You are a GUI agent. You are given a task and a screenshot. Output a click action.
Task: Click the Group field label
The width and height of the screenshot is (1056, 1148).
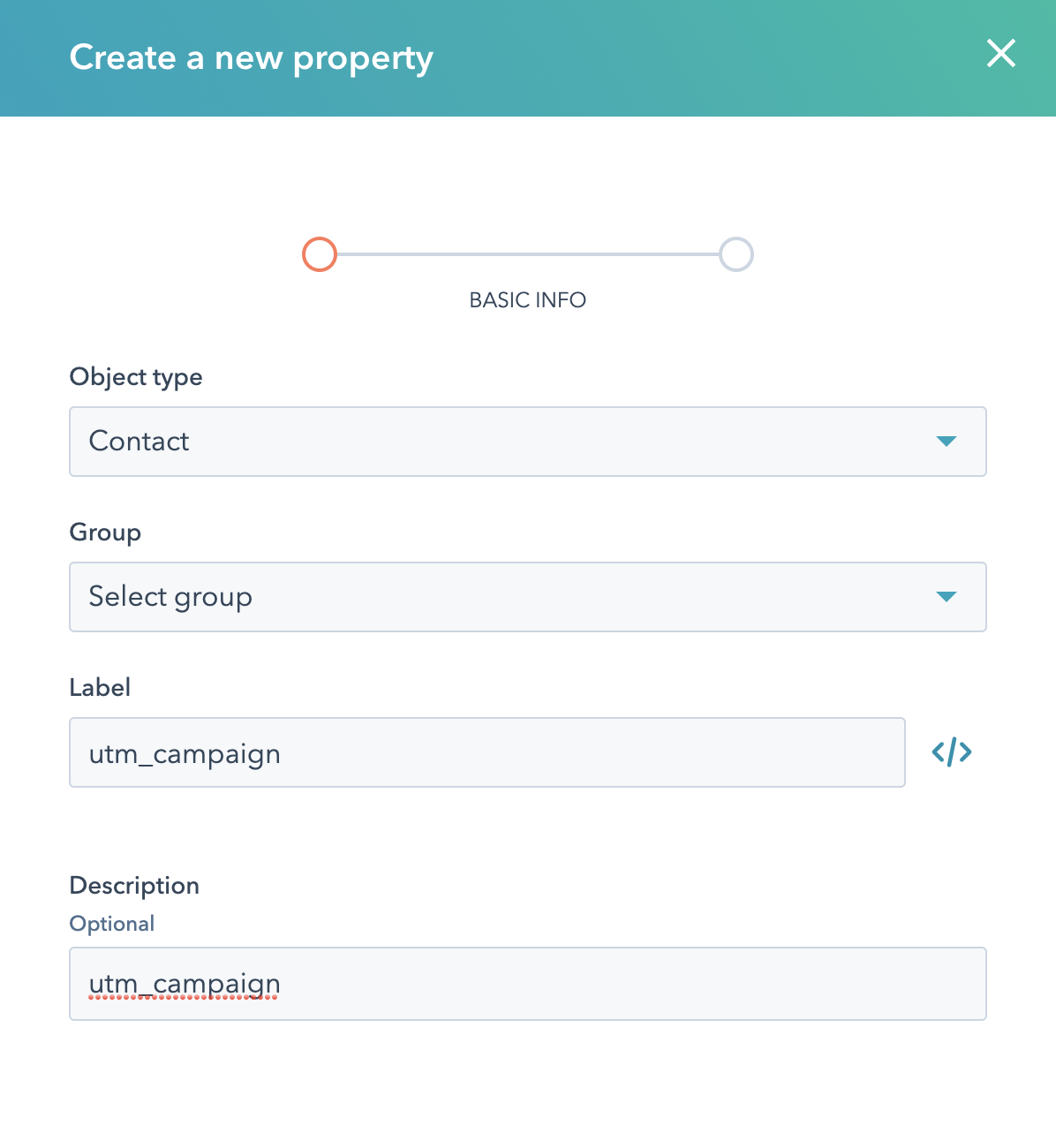coord(105,532)
